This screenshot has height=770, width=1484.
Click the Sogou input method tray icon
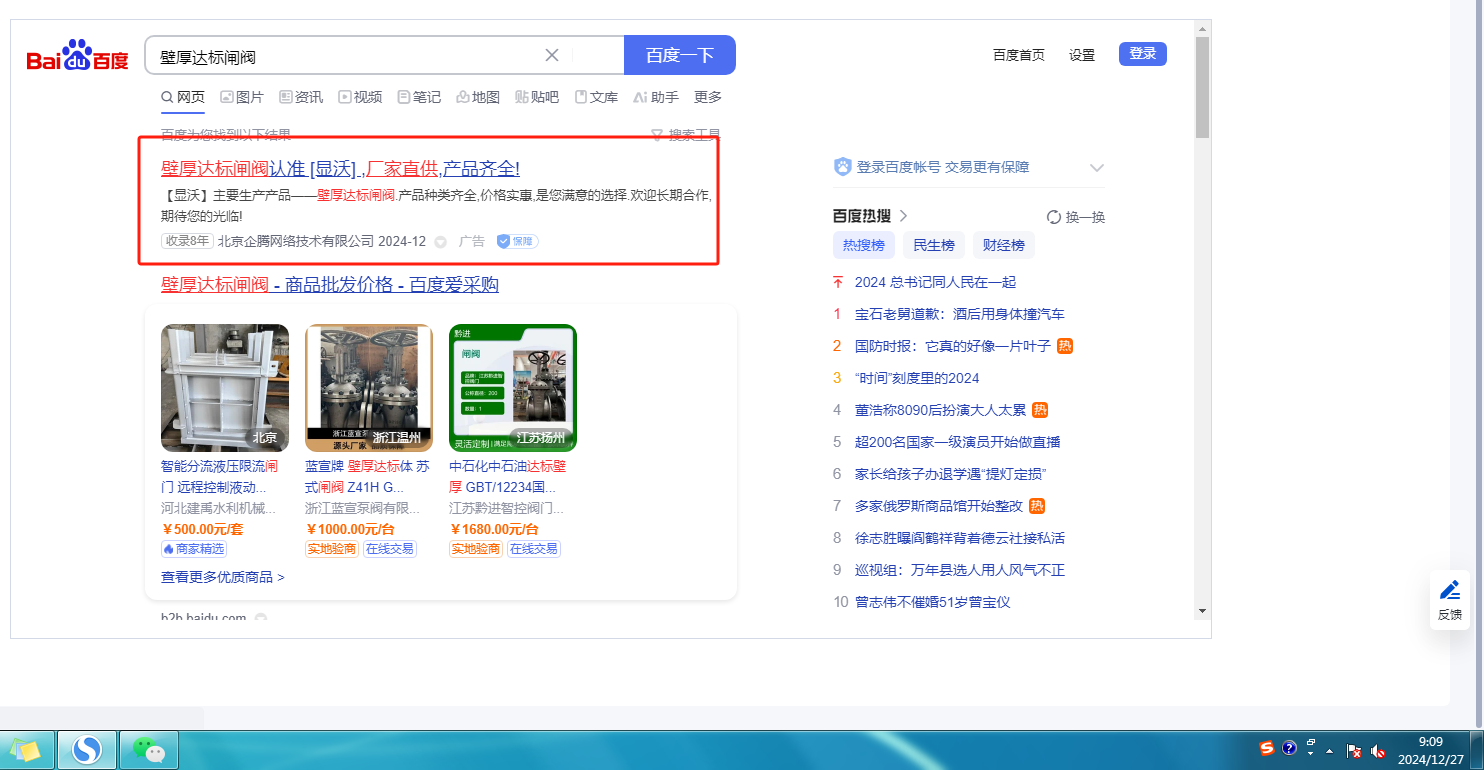(1267, 748)
